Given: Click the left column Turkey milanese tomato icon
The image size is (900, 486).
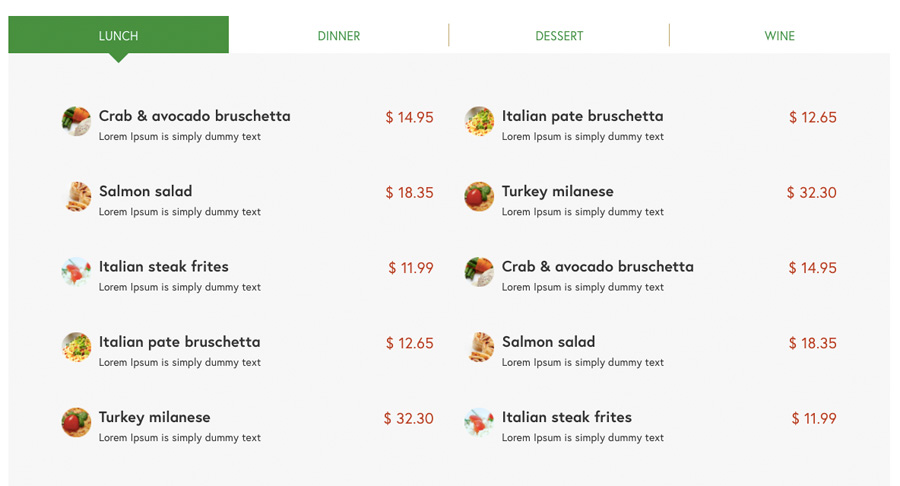Looking at the screenshot, I should (76, 422).
